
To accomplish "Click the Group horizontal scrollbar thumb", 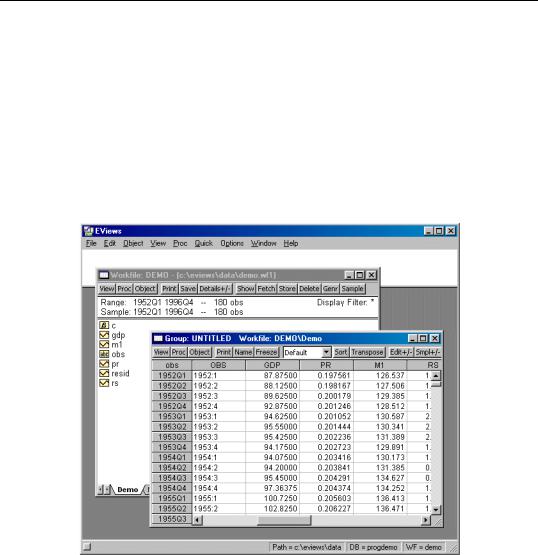I will tap(284, 520).
